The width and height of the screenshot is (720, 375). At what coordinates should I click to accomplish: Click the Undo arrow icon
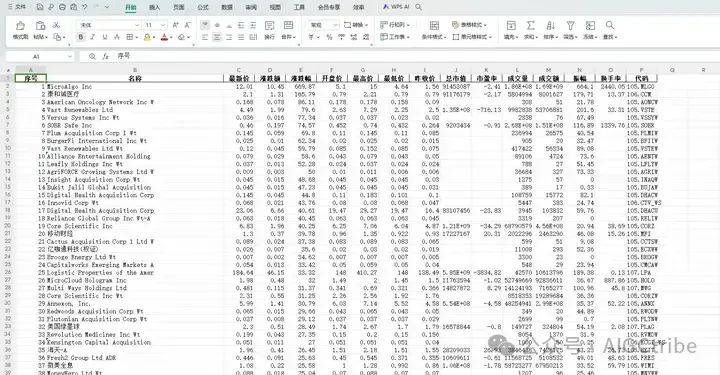coord(85,7)
